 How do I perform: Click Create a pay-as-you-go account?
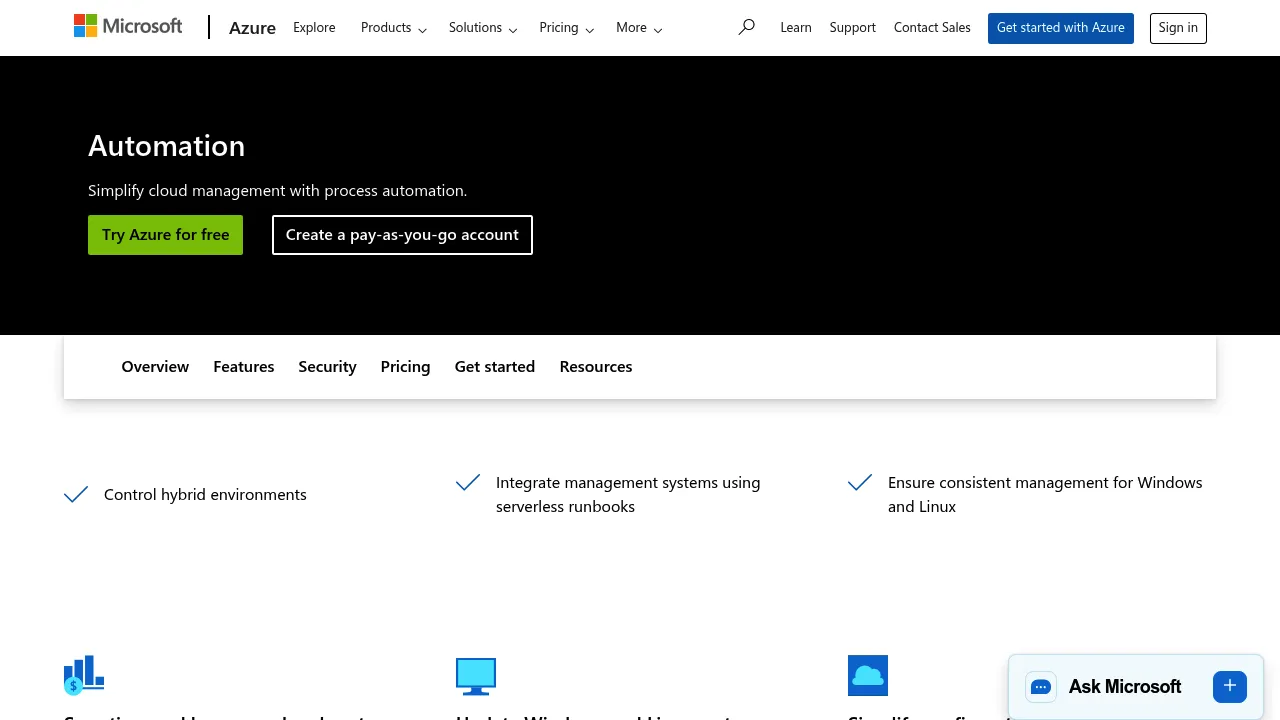pos(402,235)
